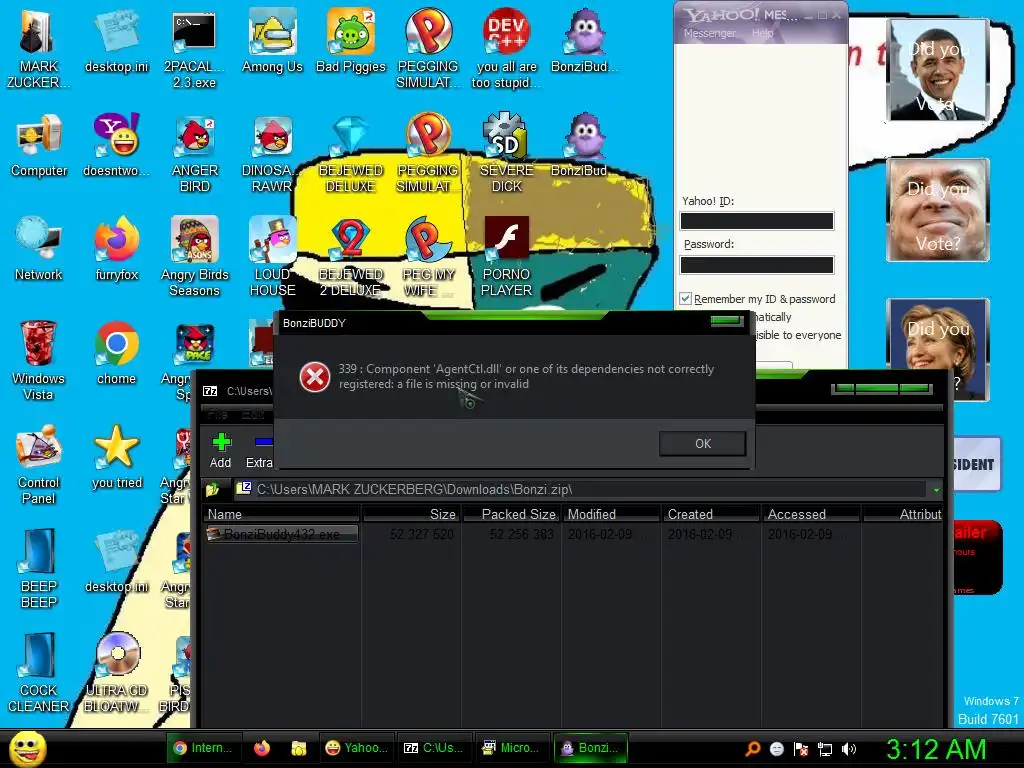Viewport: 1024px width, 768px height.
Task: Click the Yahoo Password input field
Action: (757, 264)
